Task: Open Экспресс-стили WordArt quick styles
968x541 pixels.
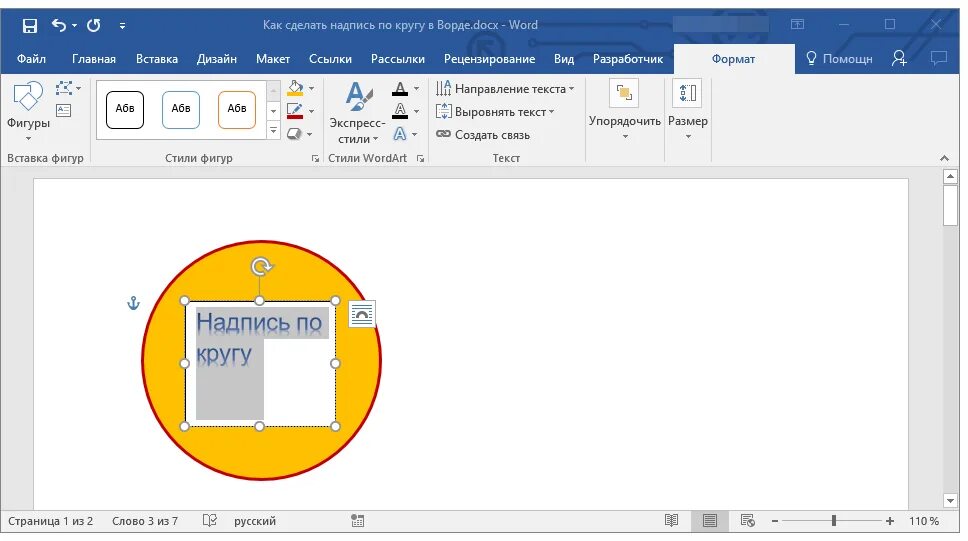Action: 357,112
